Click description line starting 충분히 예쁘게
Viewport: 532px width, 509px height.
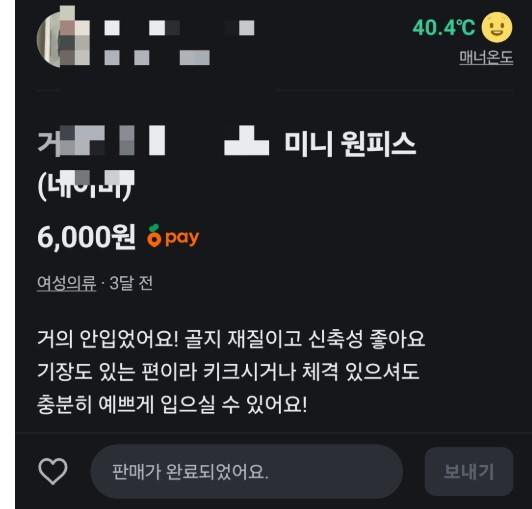click(x=172, y=404)
